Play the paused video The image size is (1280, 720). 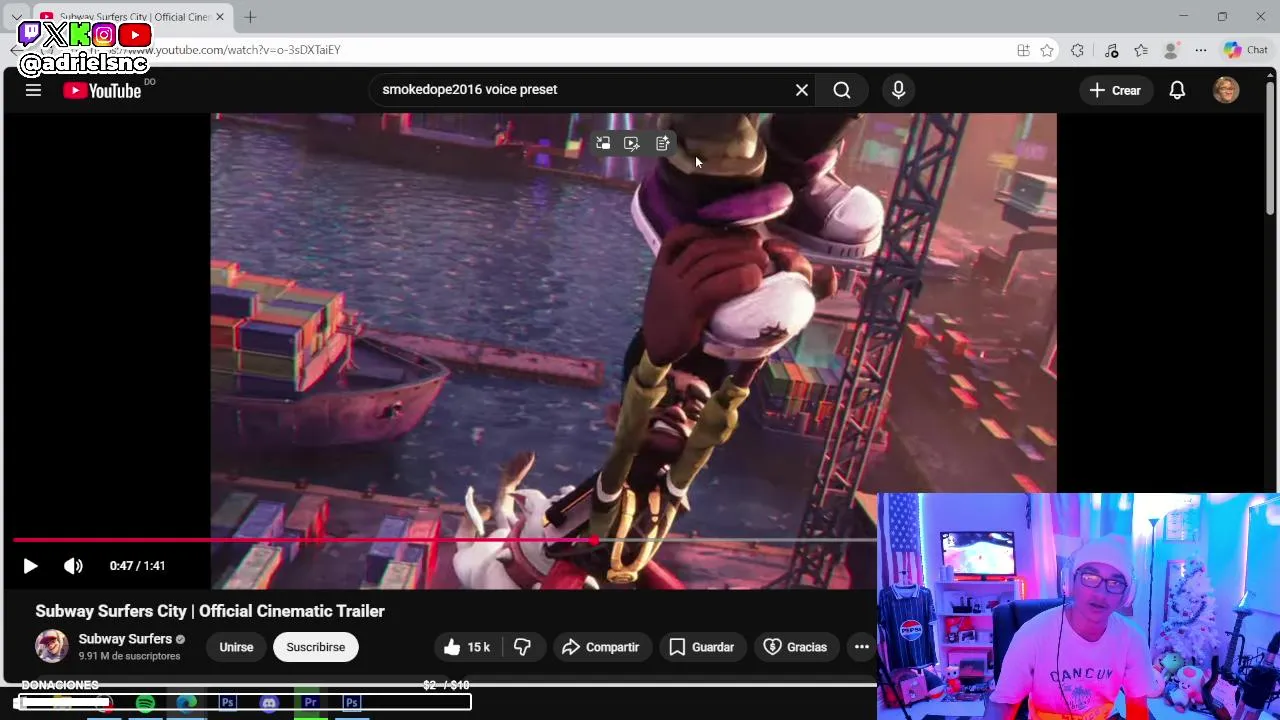point(30,566)
